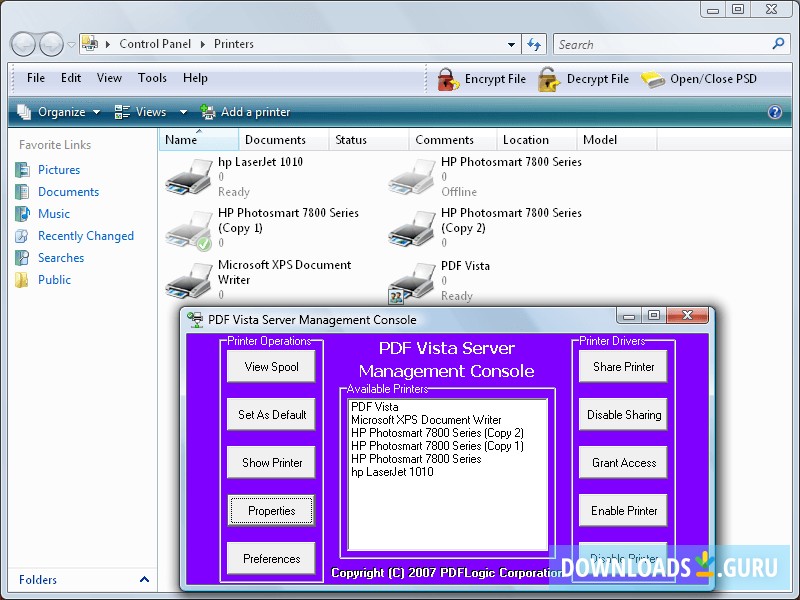Click the Documents column header
800x600 pixels.
283,140
